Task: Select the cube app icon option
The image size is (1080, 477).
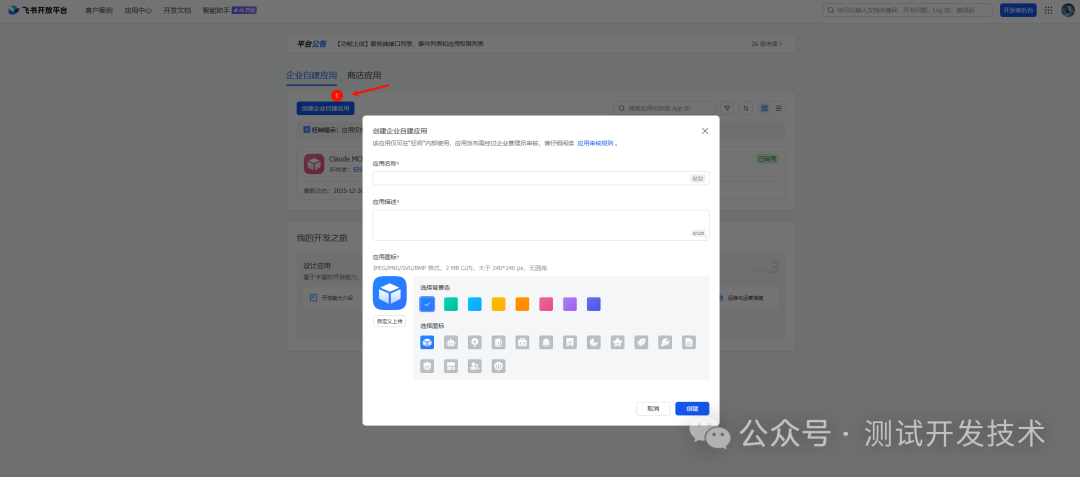Action: 427,342
